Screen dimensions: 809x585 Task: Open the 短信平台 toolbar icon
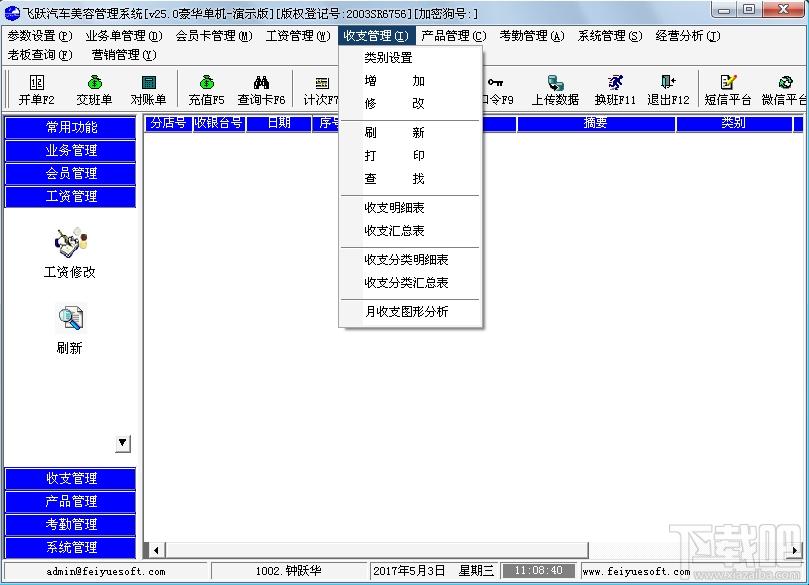pyautogui.click(x=728, y=82)
